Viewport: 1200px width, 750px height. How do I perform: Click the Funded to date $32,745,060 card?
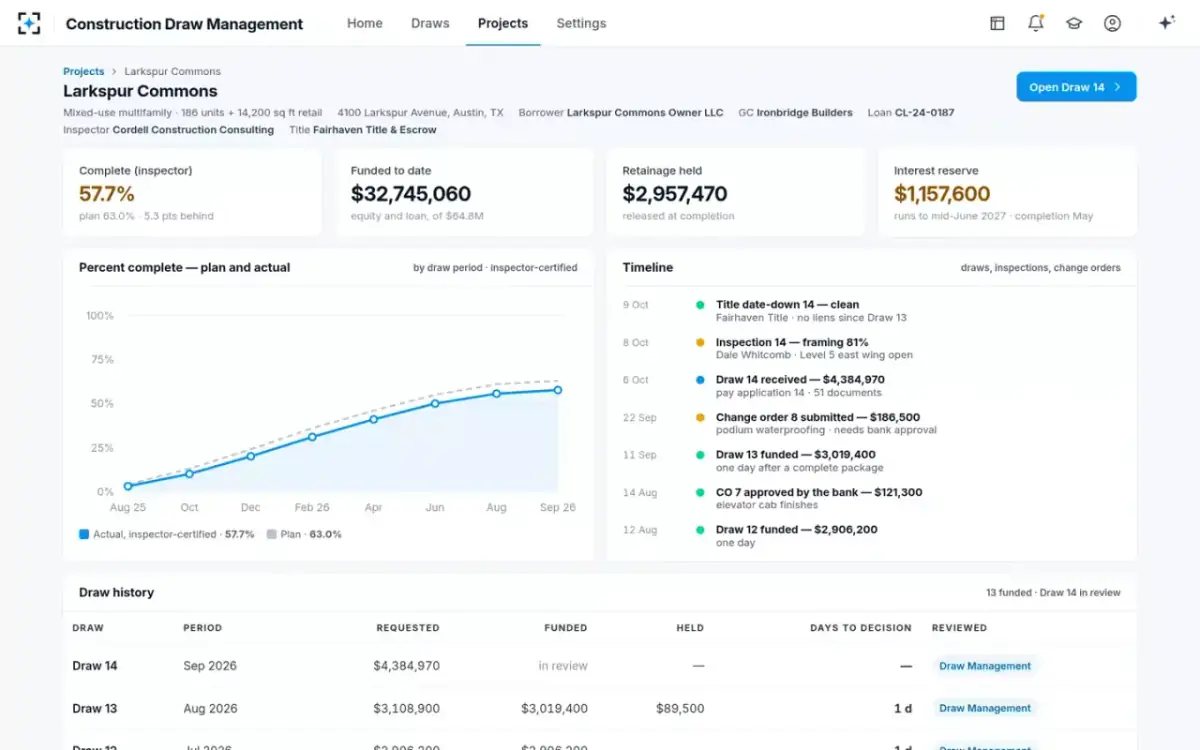(x=464, y=193)
